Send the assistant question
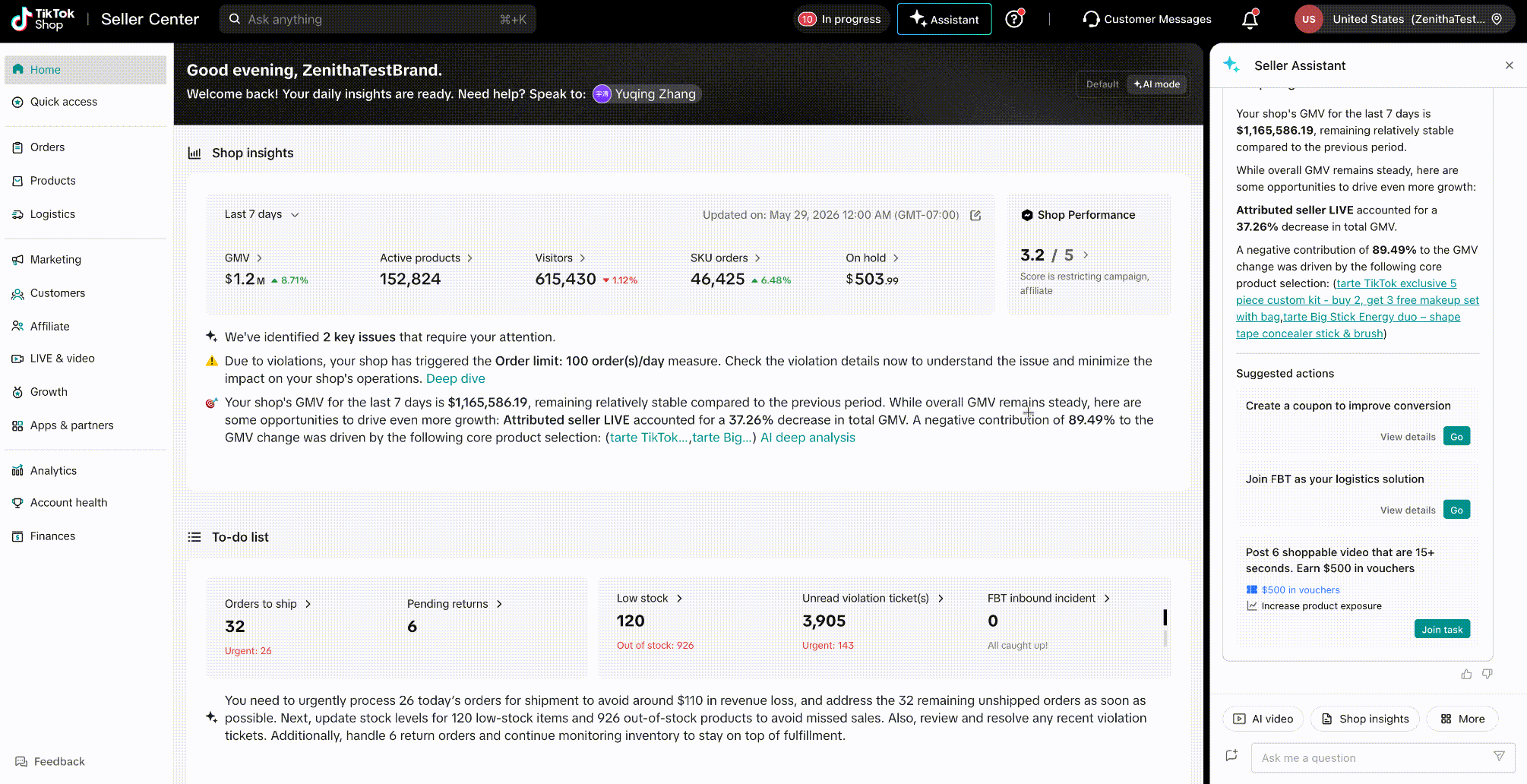This screenshot has height=784, width=1527. pos(1499,757)
